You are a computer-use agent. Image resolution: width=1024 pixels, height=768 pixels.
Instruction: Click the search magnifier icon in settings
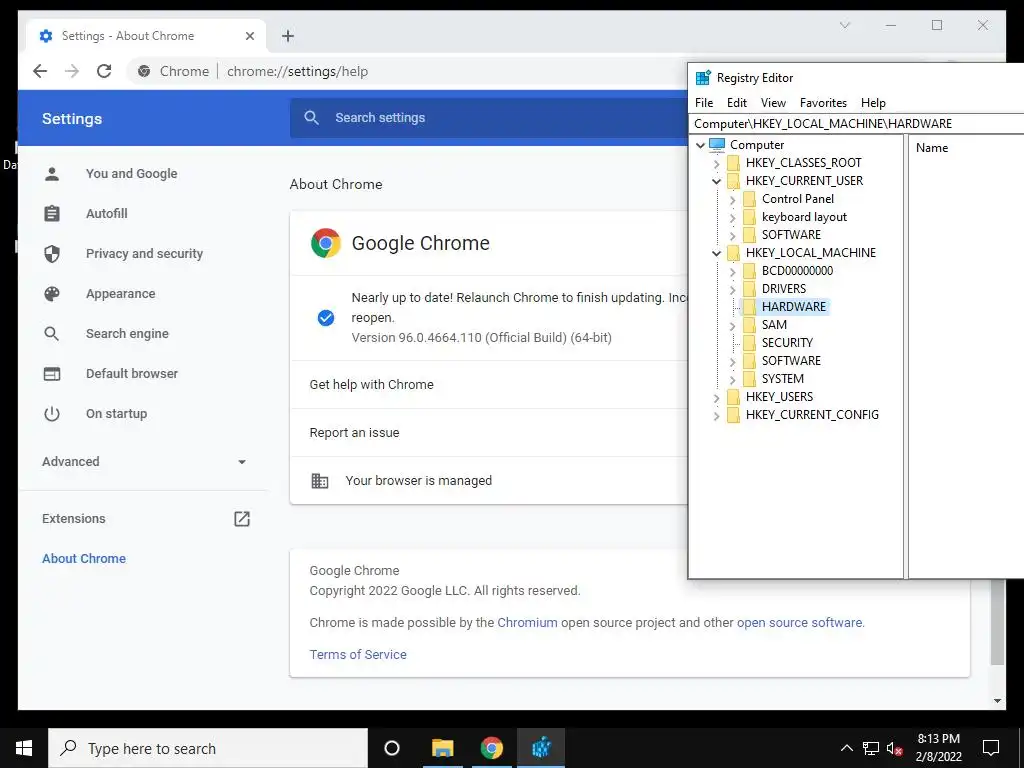(x=312, y=118)
